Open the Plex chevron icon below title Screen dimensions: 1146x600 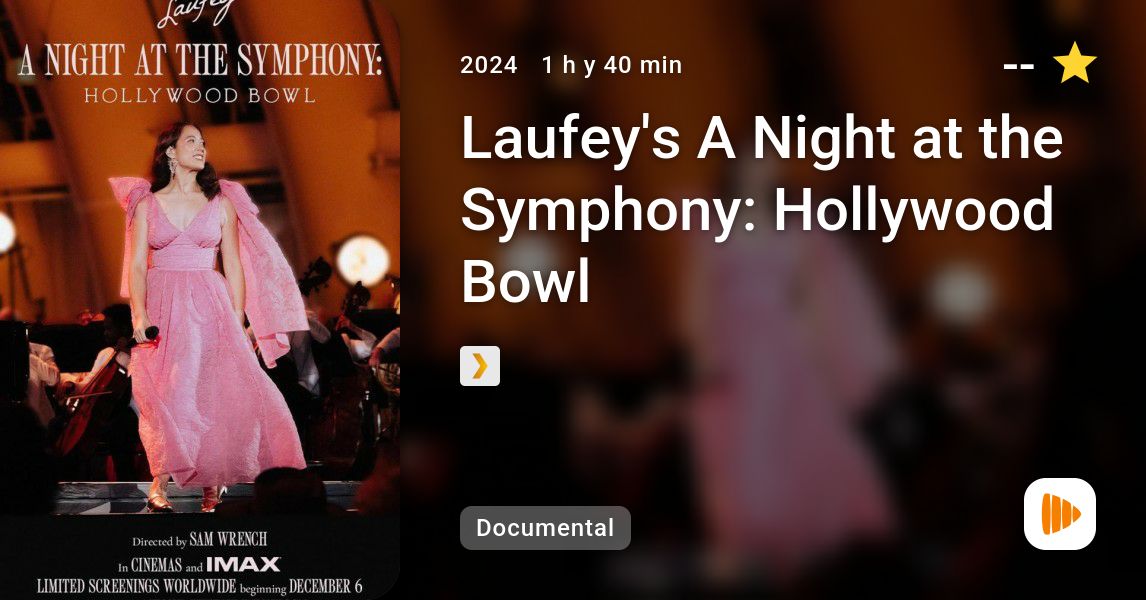click(x=479, y=365)
